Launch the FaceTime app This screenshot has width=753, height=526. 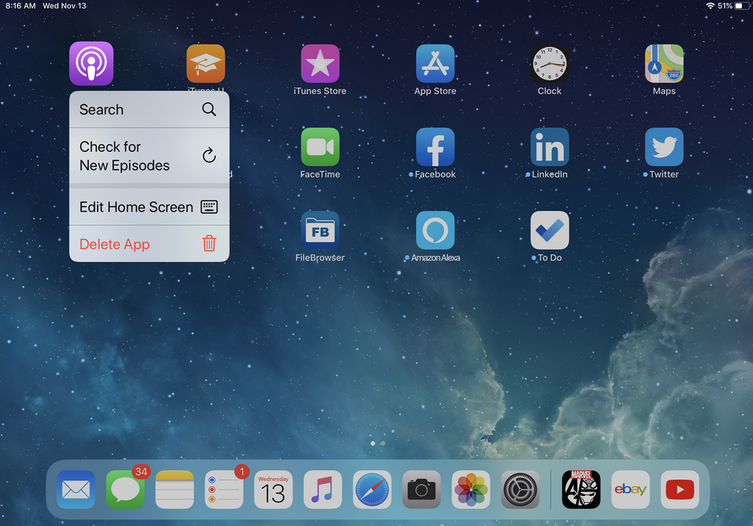[x=320, y=147]
